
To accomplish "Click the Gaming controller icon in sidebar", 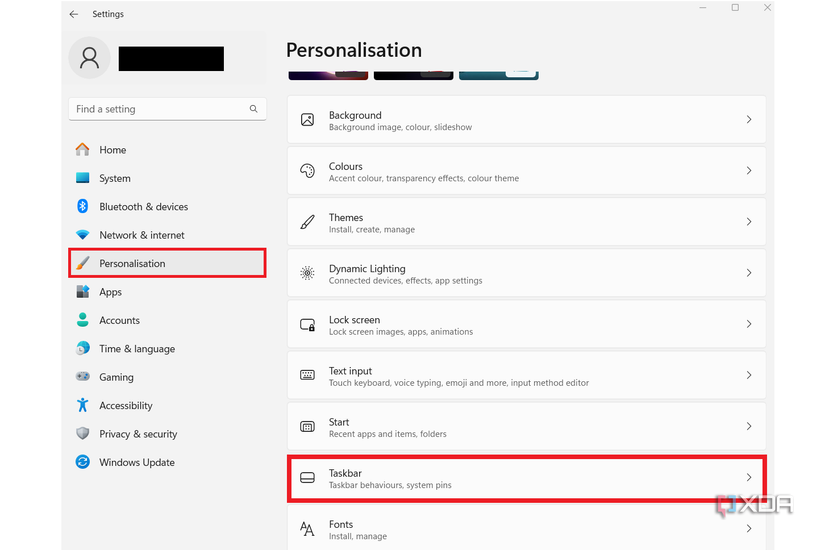I will (x=83, y=377).
